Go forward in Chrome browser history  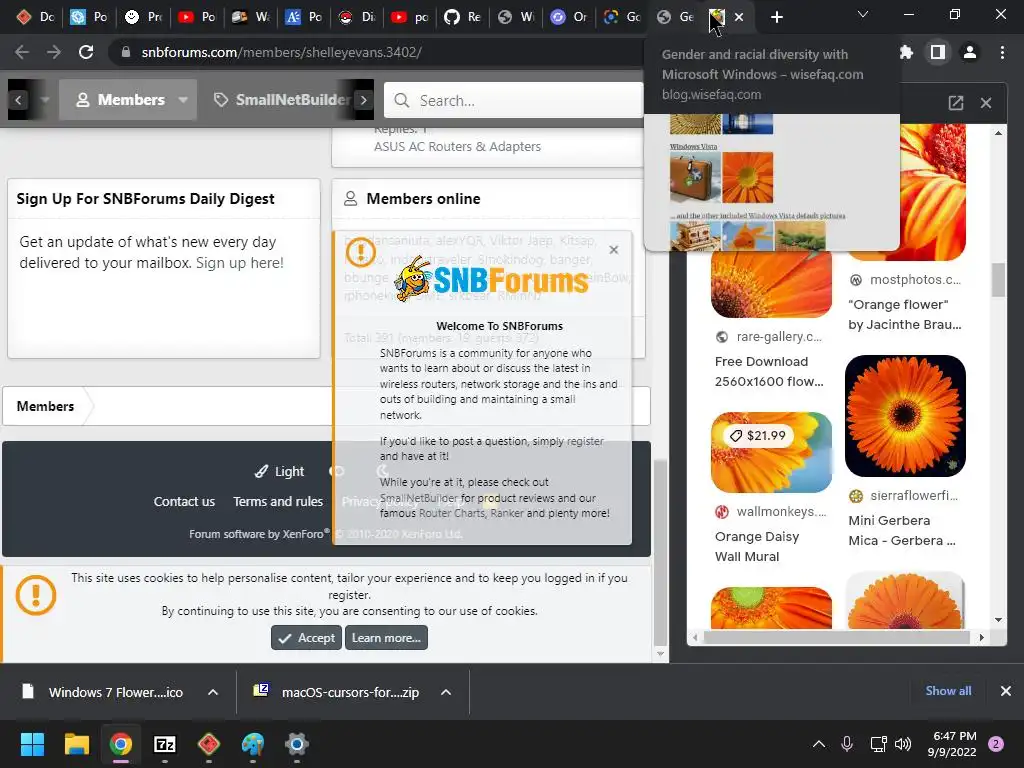[x=54, y=52]
